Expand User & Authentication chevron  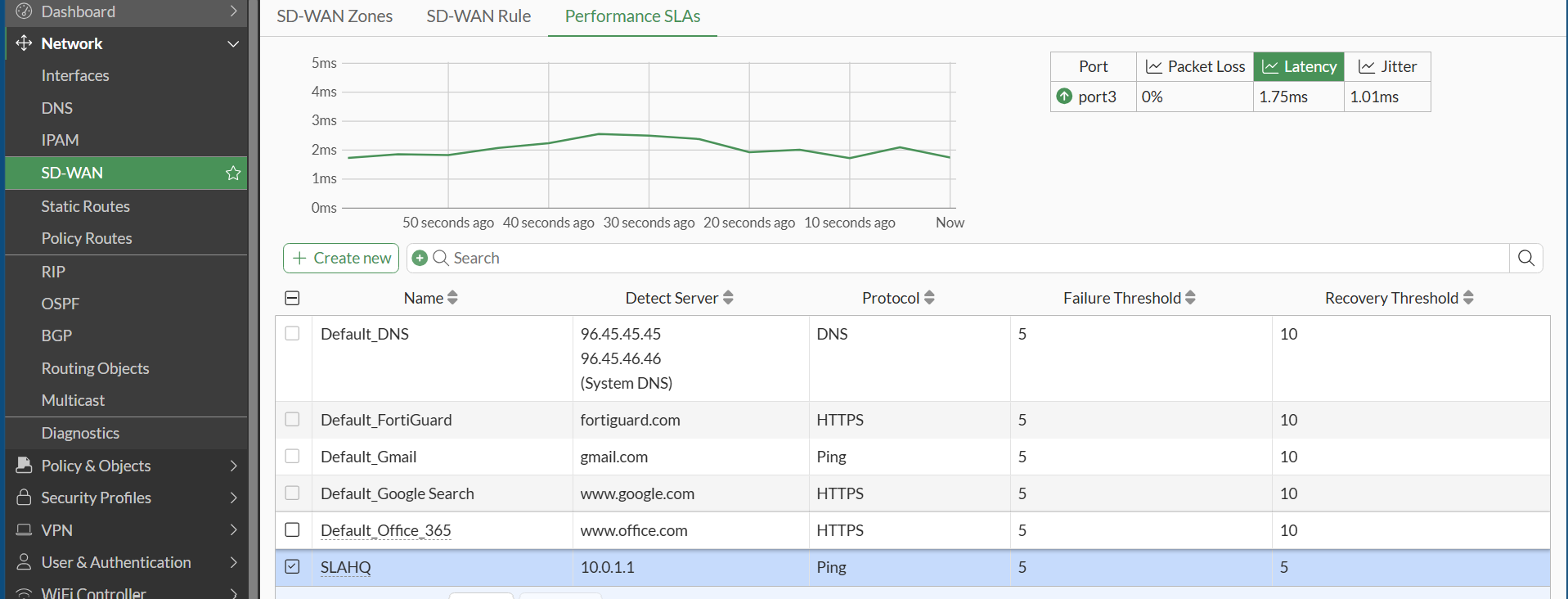click(x=233, y=562)
